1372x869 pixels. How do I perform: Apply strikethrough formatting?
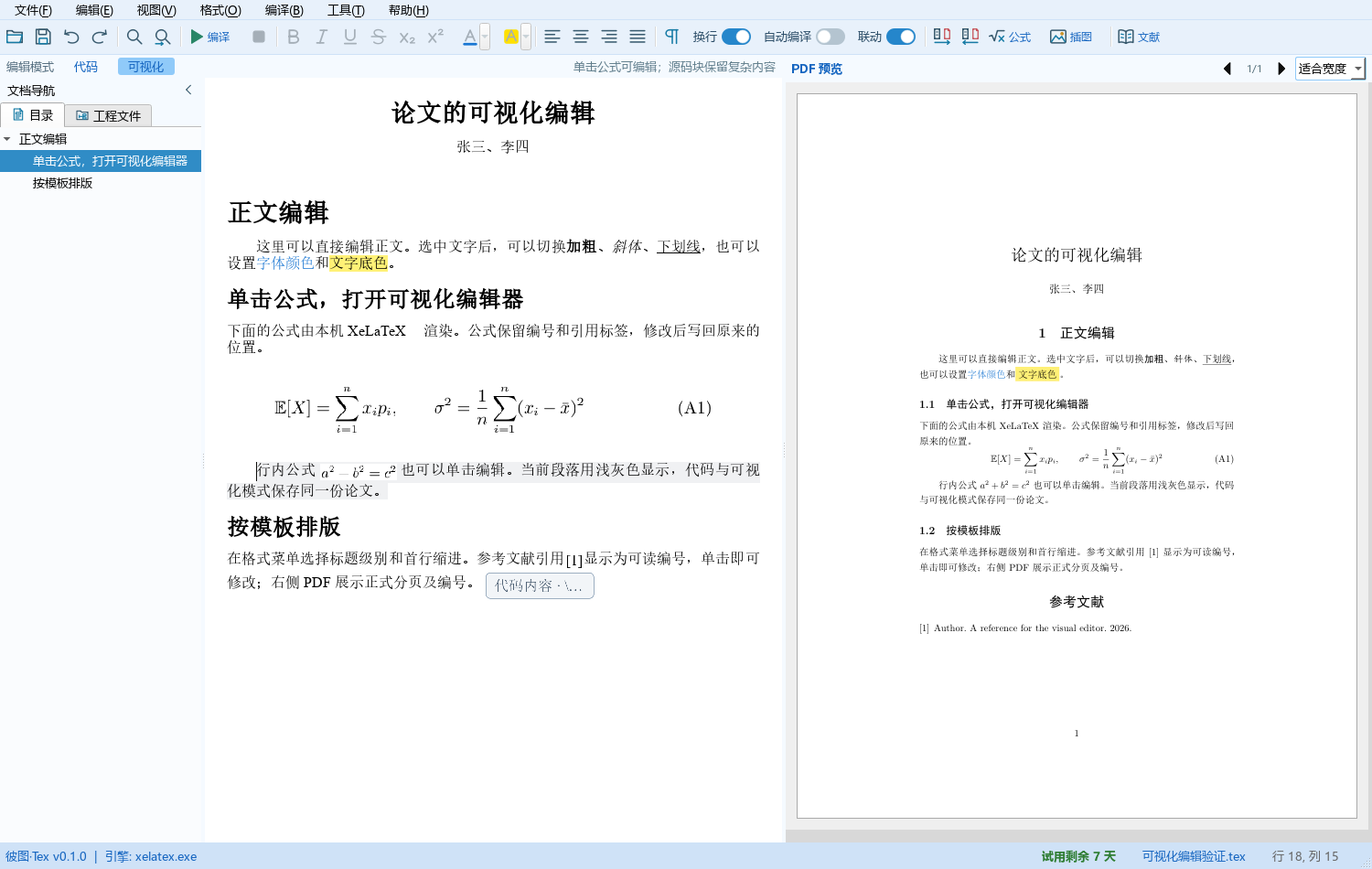tap(379, 37)
